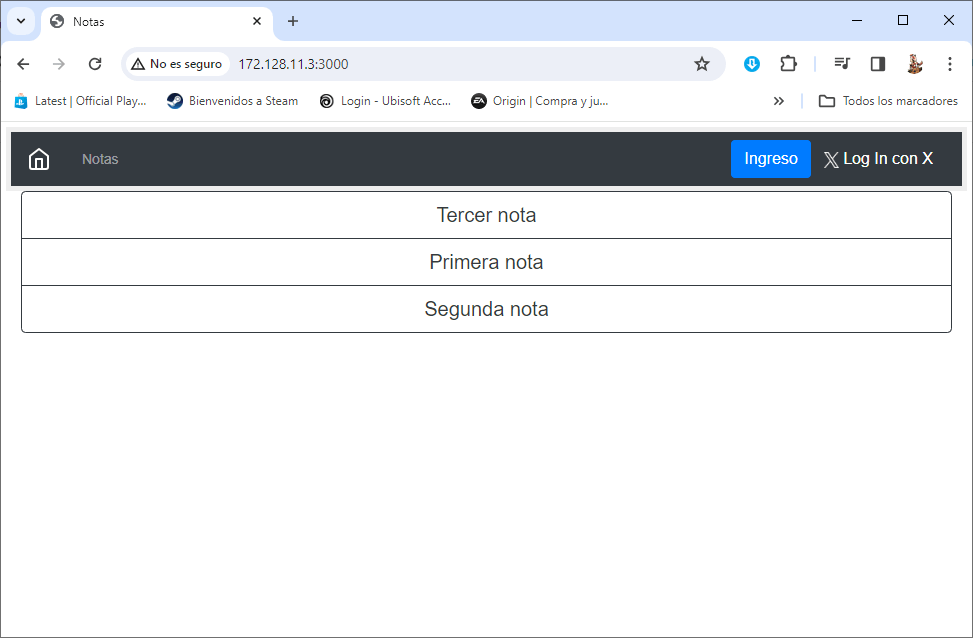Screen dimensions: 973x638
Task: Click the address bar URL field
Action: [450, 64]
